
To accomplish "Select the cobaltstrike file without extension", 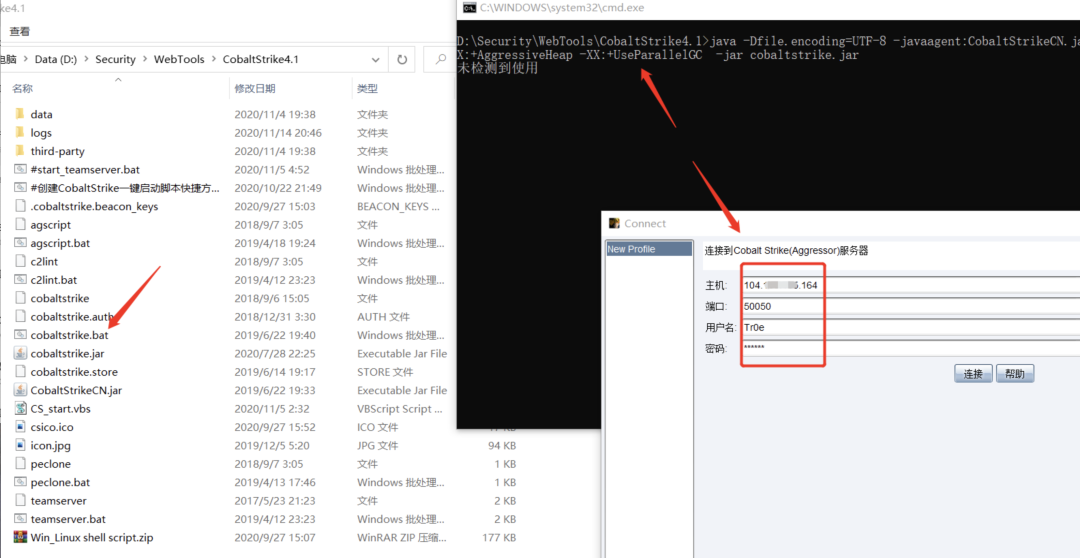I will tap(60, 298).
